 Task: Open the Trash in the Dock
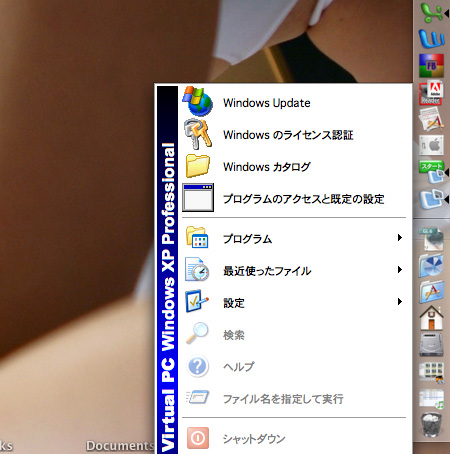431,425
